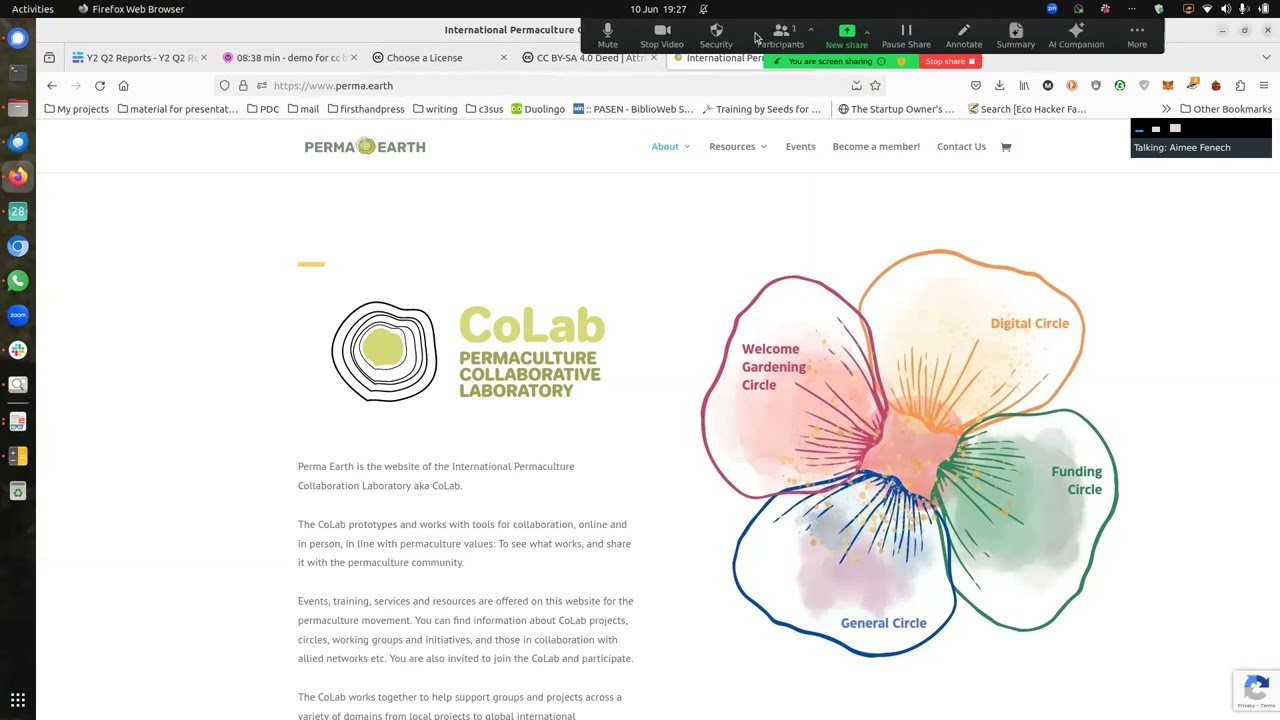Open PASEN - BiblioWeb bookmark
1280x720 pixels.
[x=633, y=109]
